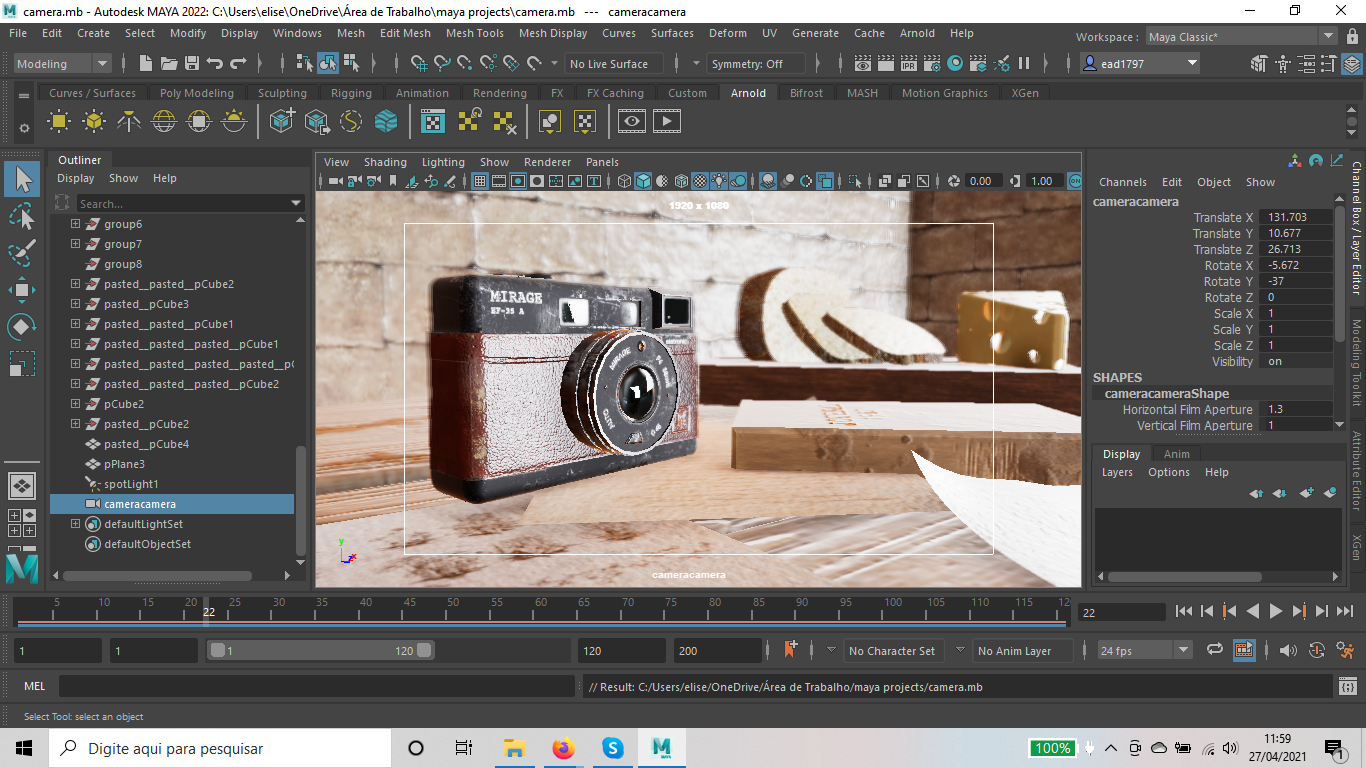The width and height of the screenshot is (1366, 768).
Task: Open Skype from the taskbar
Action: click(613, 748)
